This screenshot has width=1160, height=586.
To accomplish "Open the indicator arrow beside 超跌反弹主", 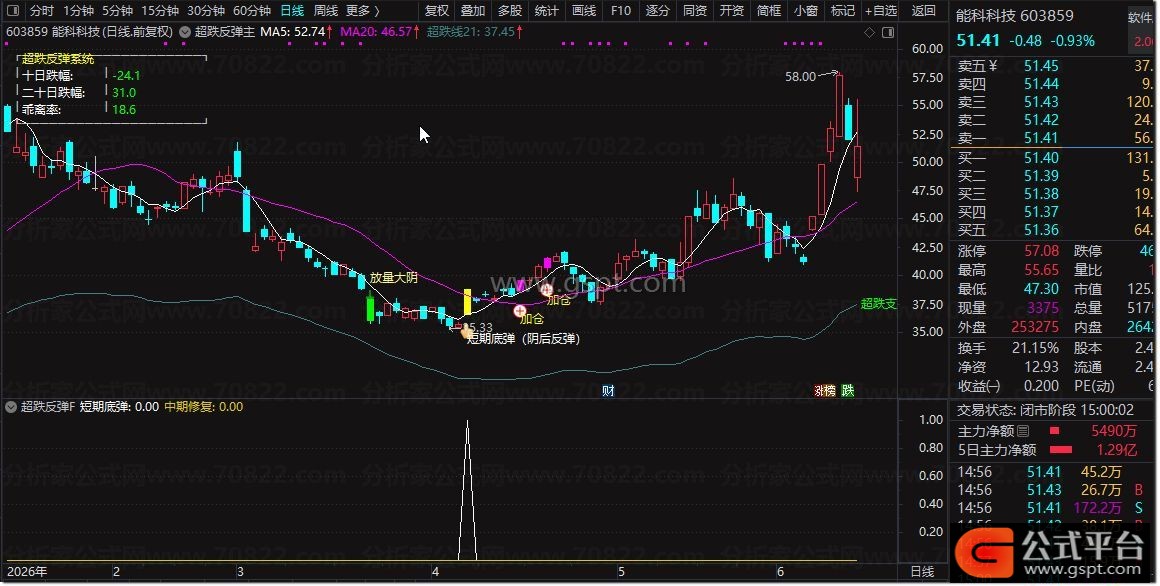I will (185, 32).
